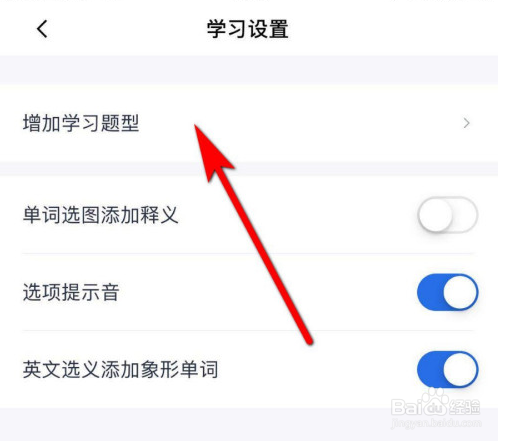Tap the empty grey area below settings
The height and width of the screenshot is (441, 510).
(x=249, y=424)
